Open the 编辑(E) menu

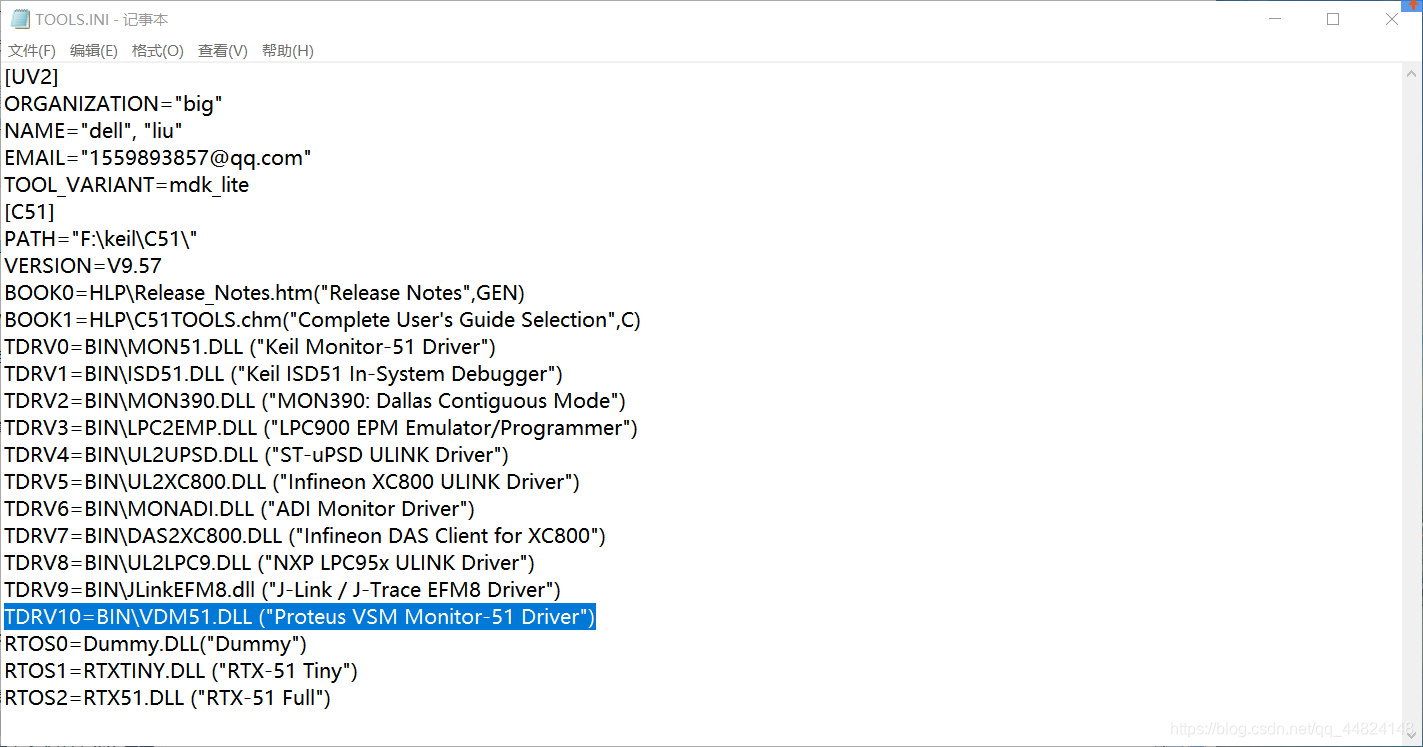tap(94, 51)
